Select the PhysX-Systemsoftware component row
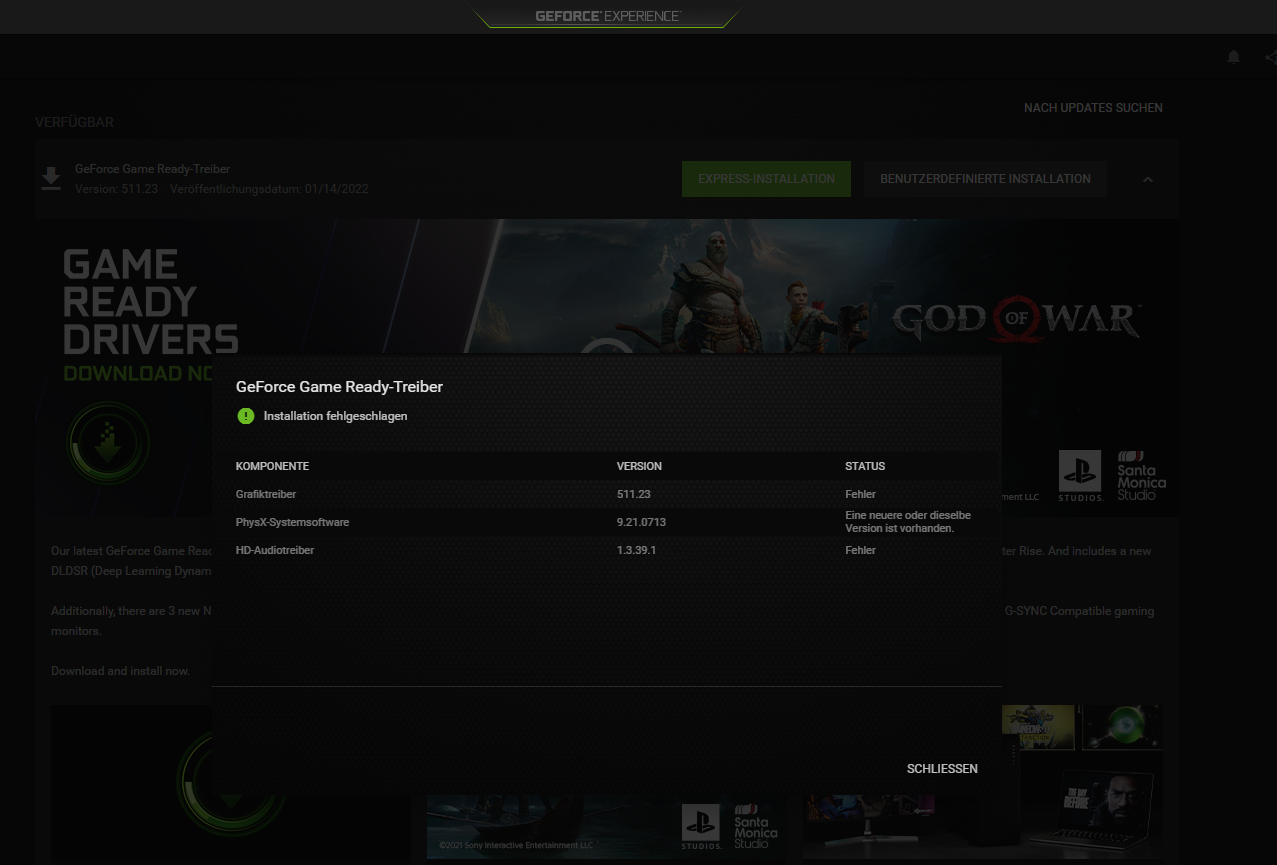The width and height of the screenshot is (1277, 865). pyautogui.click(x=606, y=522)
